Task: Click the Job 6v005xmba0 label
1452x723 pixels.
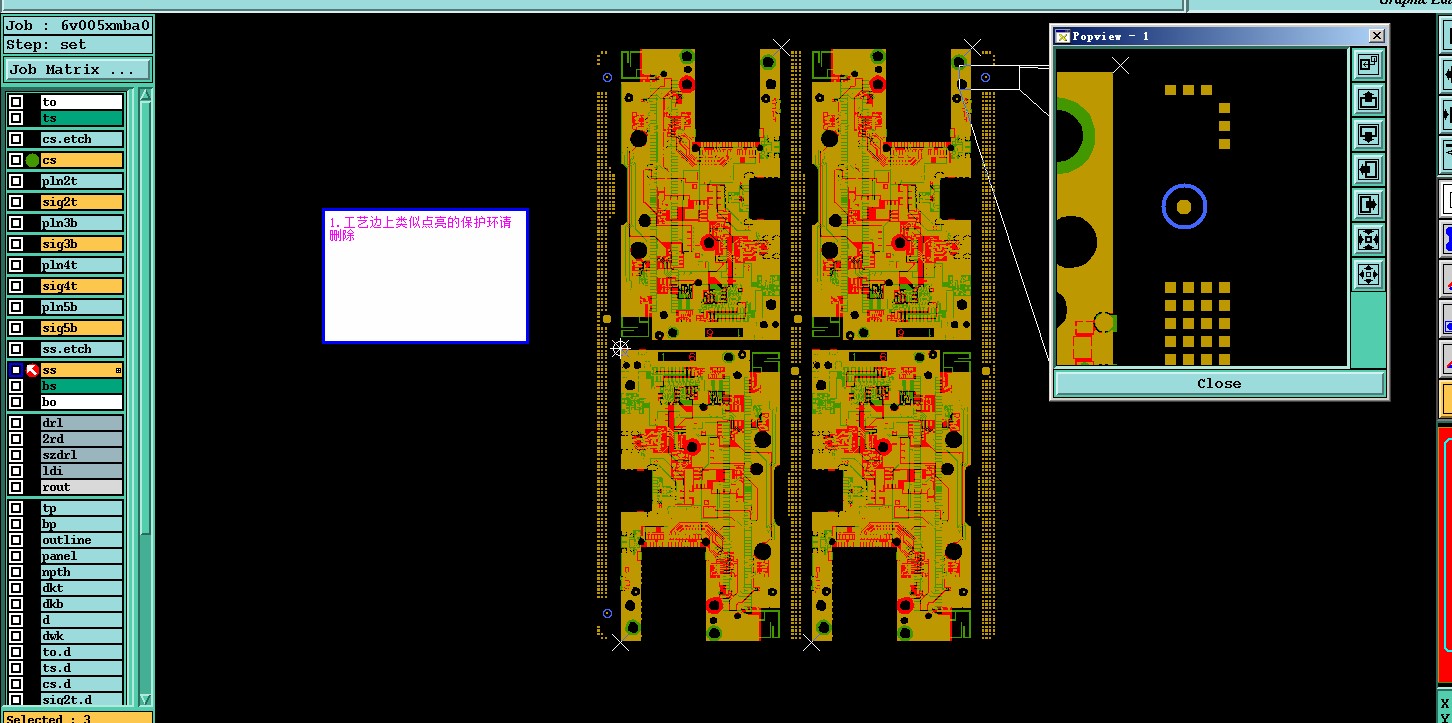Action: pos(78,26)
